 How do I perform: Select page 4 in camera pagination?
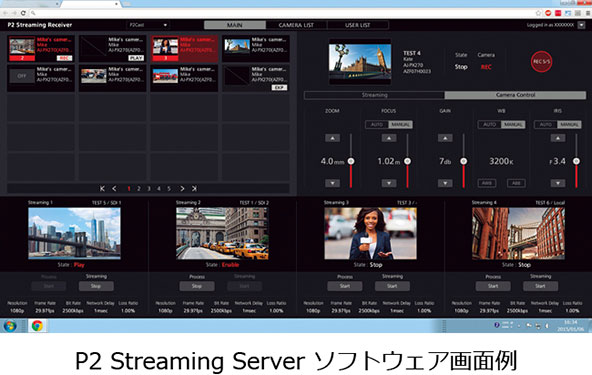point(159,188)
